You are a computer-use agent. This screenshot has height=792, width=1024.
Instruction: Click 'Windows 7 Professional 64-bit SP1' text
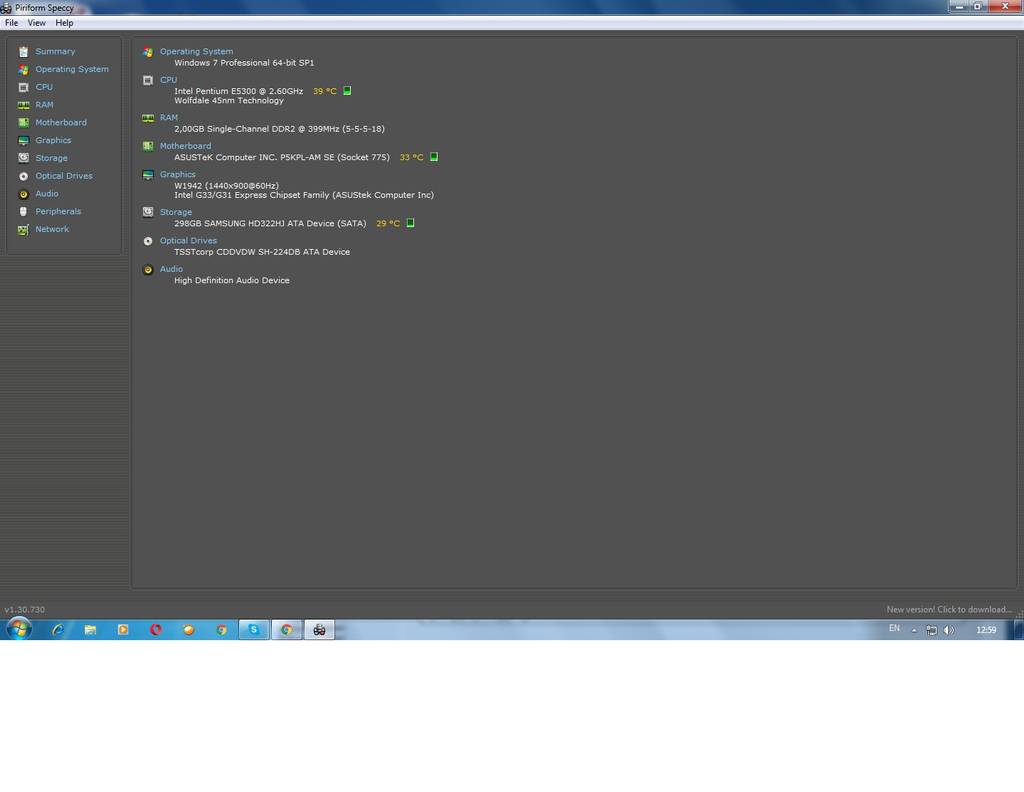244,63
